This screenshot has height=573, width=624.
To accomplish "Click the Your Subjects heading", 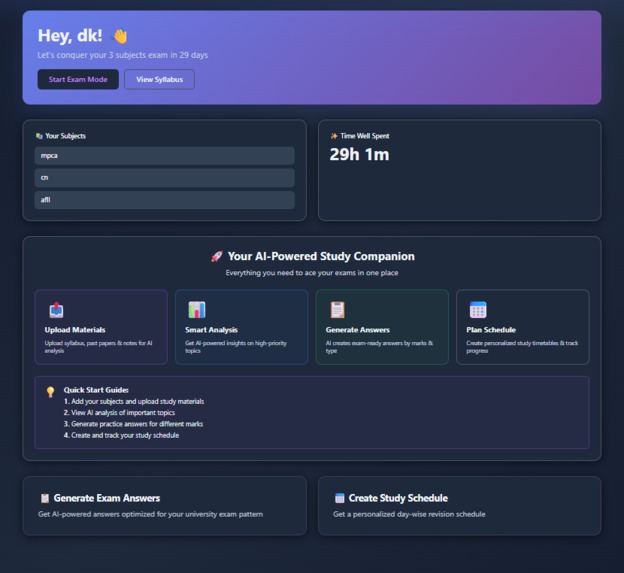I will tap(65, 136).
